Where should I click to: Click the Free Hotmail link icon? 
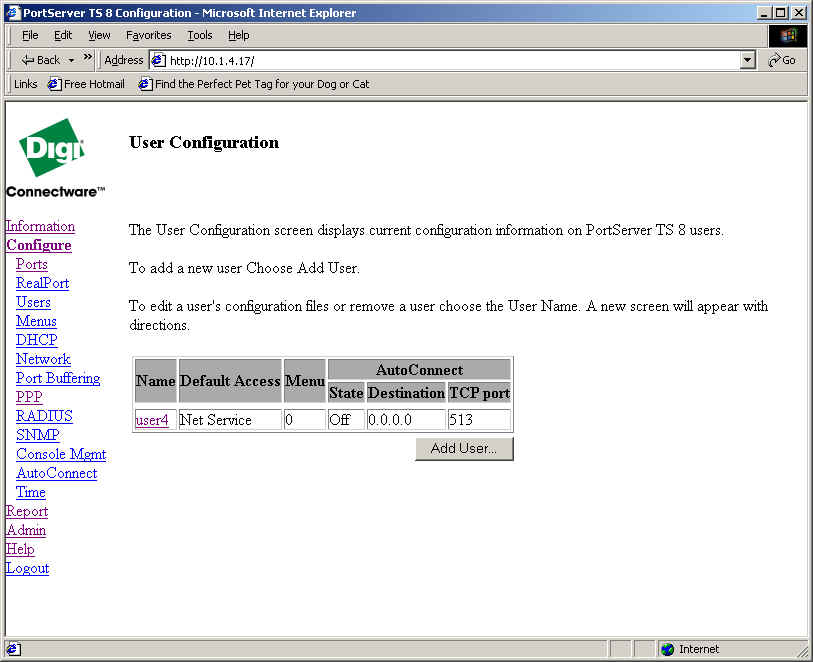click(x=54, y=84)
